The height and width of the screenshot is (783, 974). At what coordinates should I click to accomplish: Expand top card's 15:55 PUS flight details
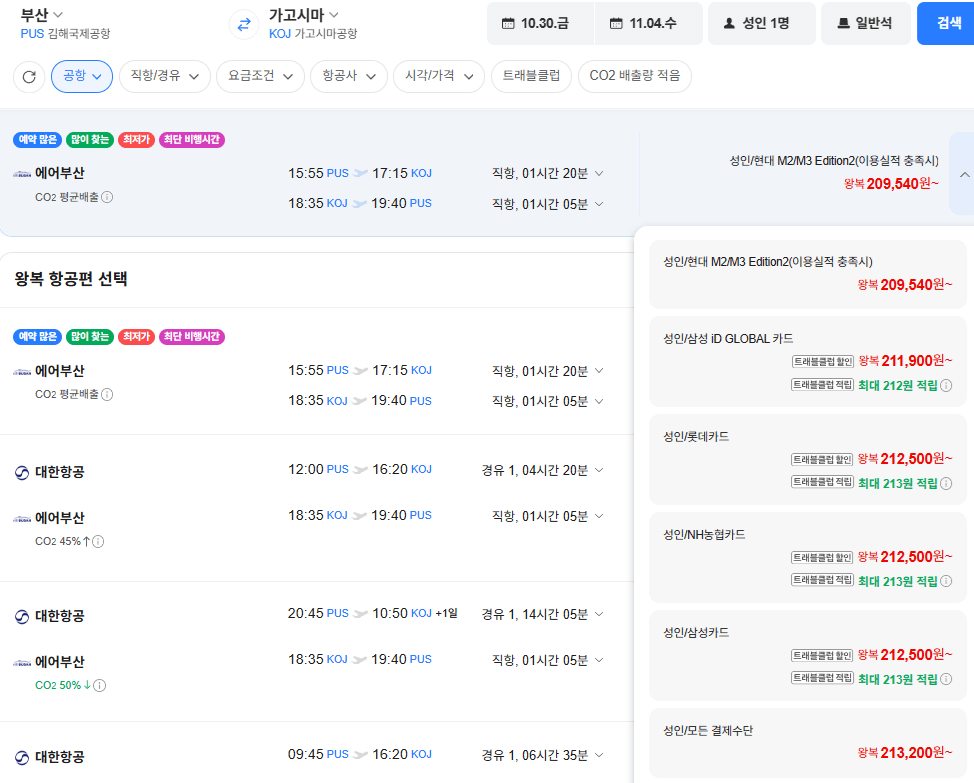coord(599,173)
